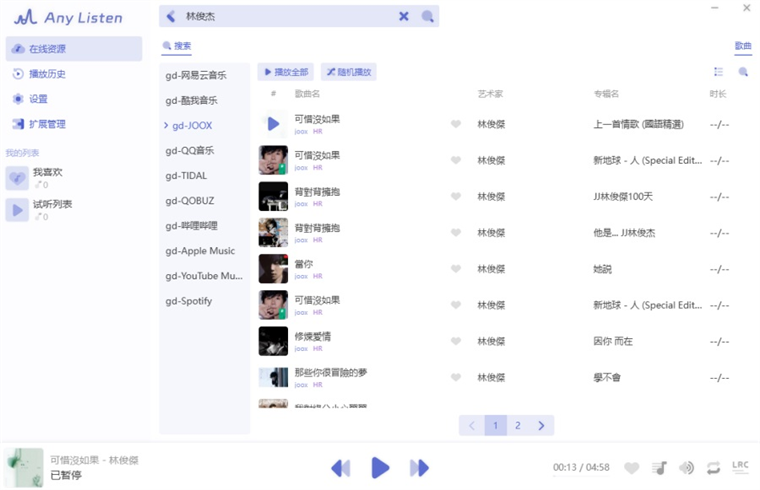Click 播放全部 play all button
Image resolution: width=760 pixels, height=490 pixels.
coord(285,72)
